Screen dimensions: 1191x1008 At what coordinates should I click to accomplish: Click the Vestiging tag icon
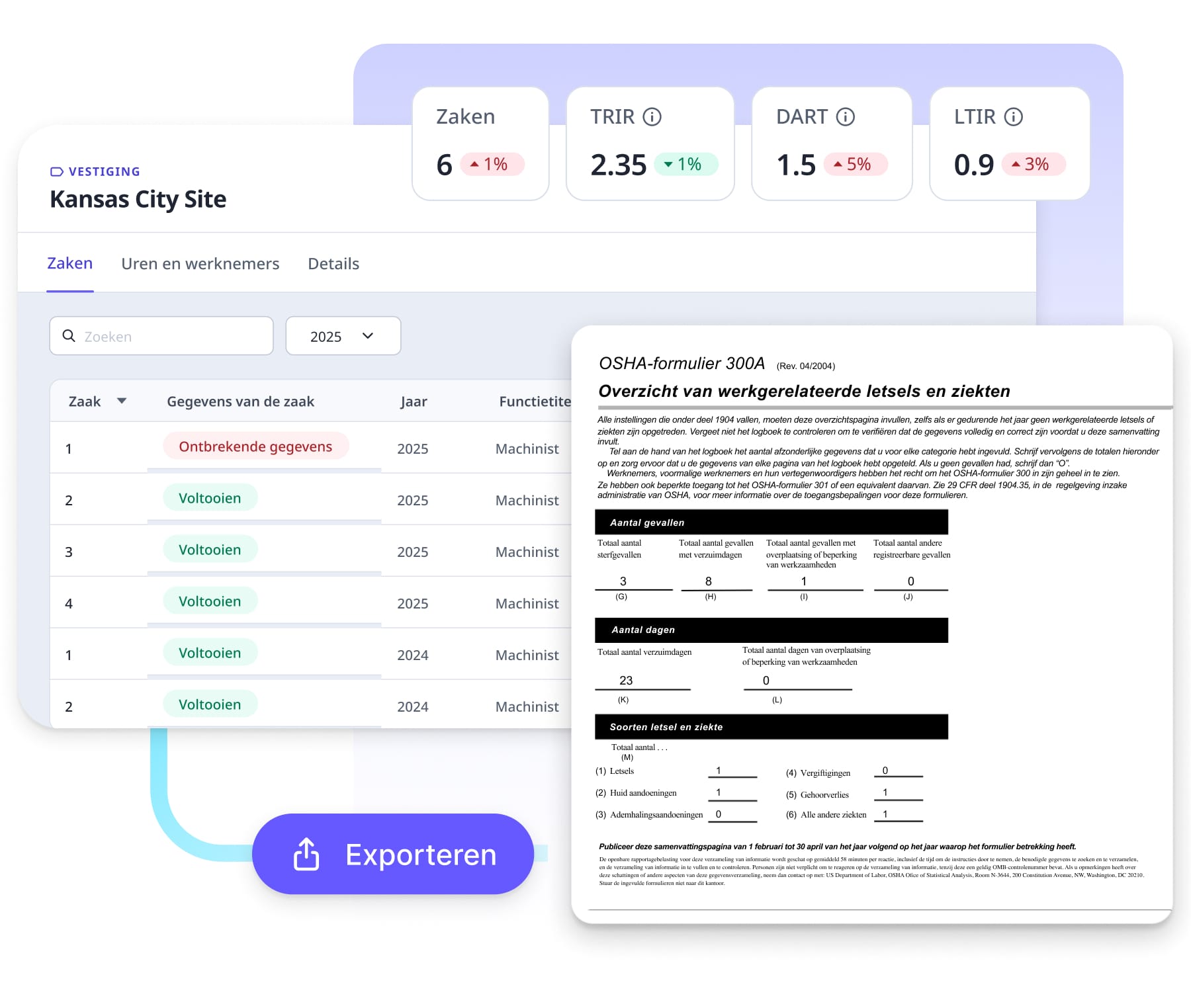(x=57, y=172)
